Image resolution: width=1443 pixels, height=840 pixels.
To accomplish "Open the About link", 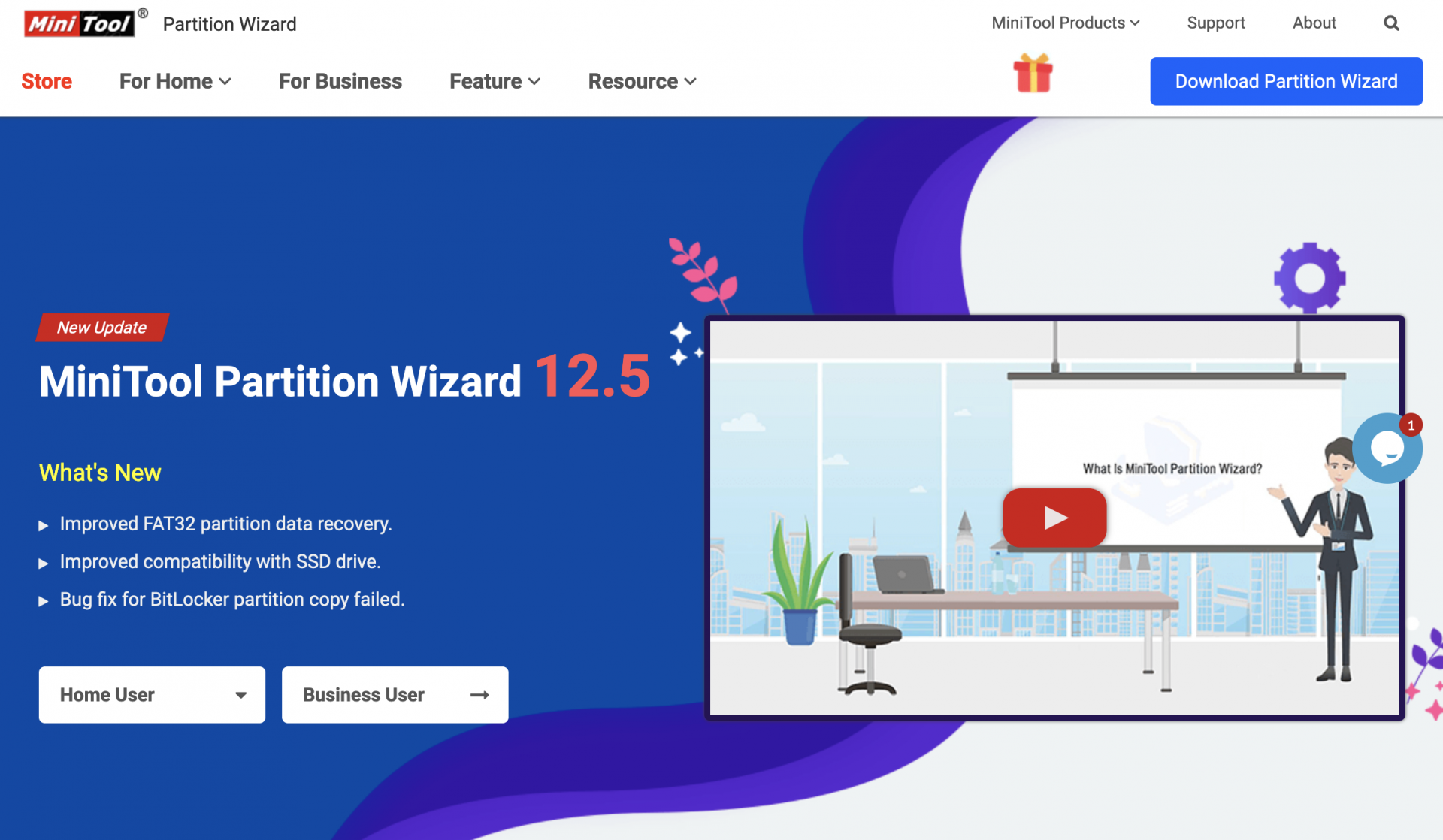I will point(1314,23).
